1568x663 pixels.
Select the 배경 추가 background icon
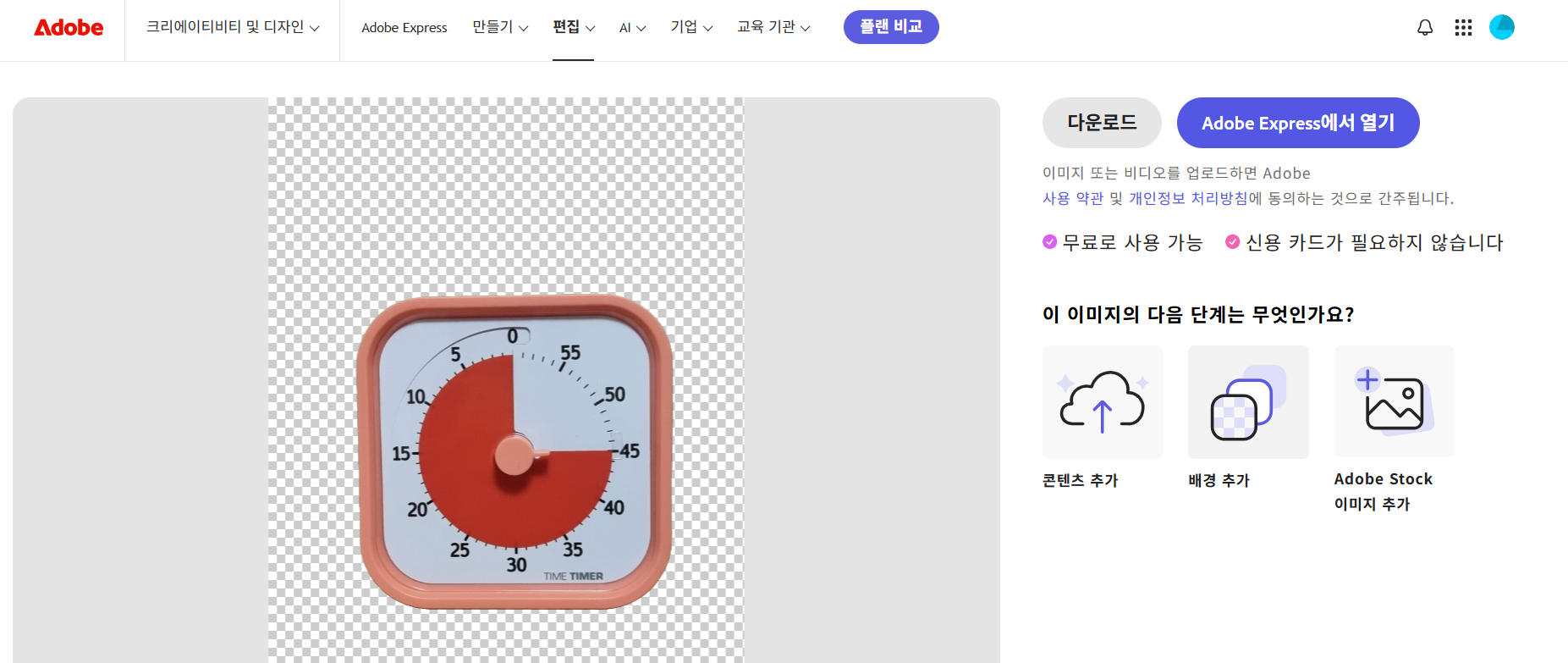[x=1248, y=402]
